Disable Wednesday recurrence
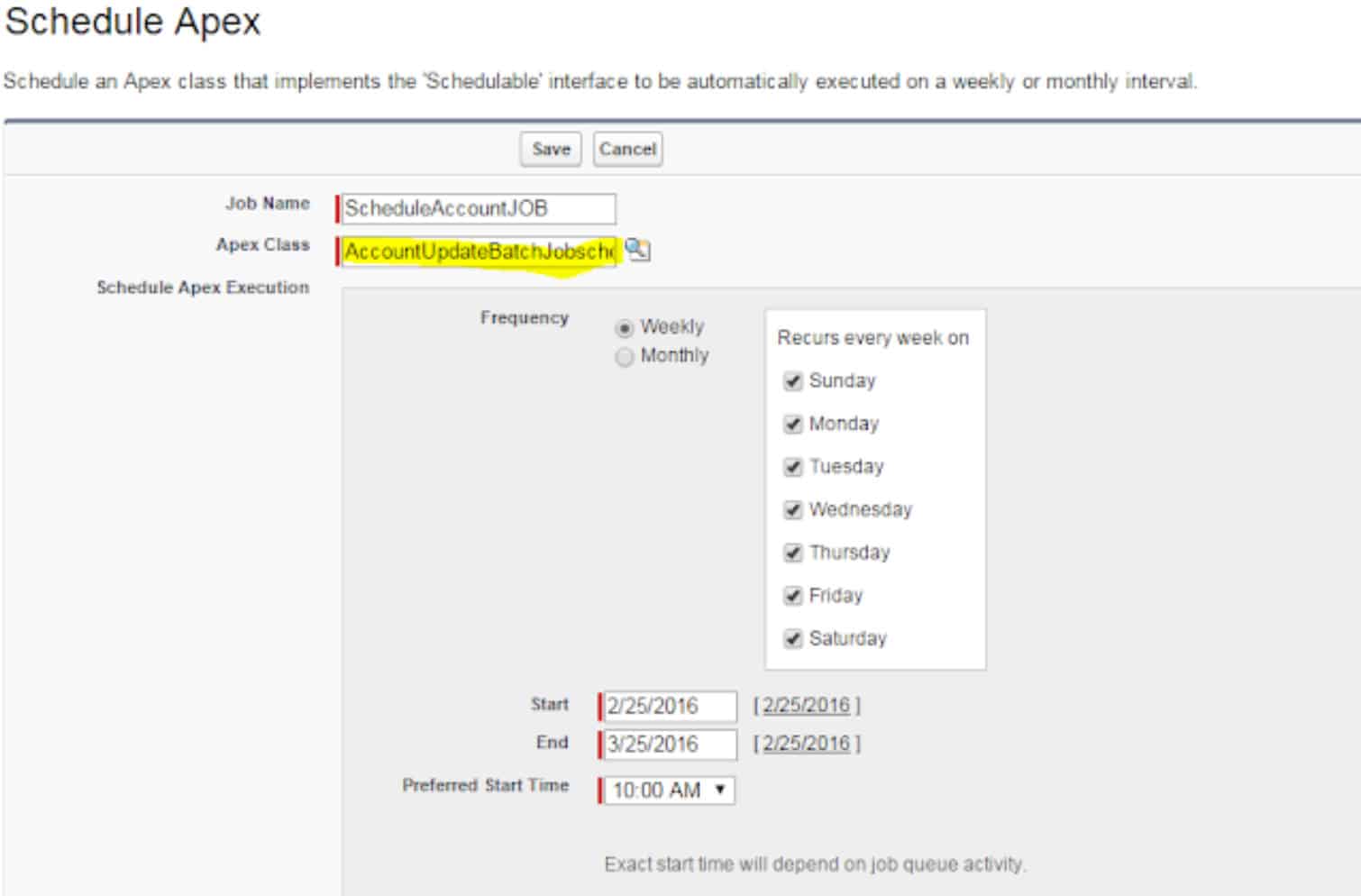The width and height of the screenshot is (1361, 896). (792, 509)
